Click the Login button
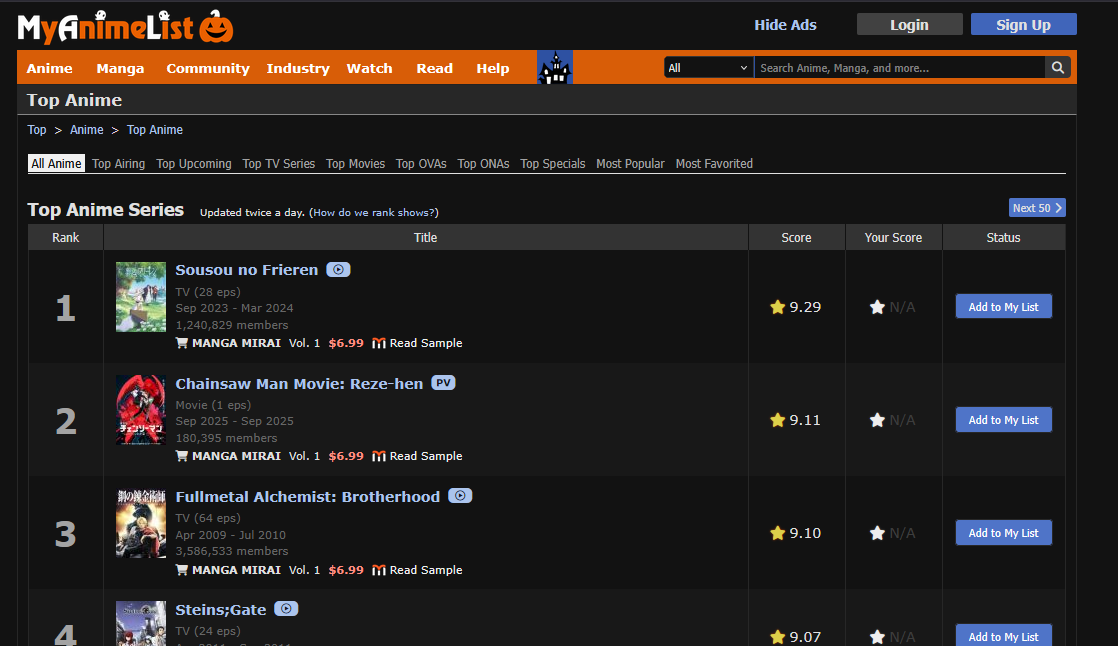The height and width of the screenshot is (646, 1118). tap(909, 24)
